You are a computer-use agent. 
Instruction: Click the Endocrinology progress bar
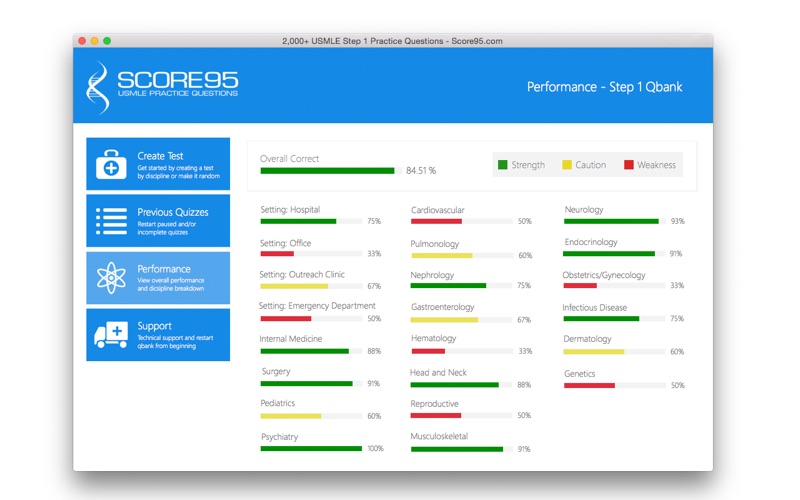pos(614,254)
